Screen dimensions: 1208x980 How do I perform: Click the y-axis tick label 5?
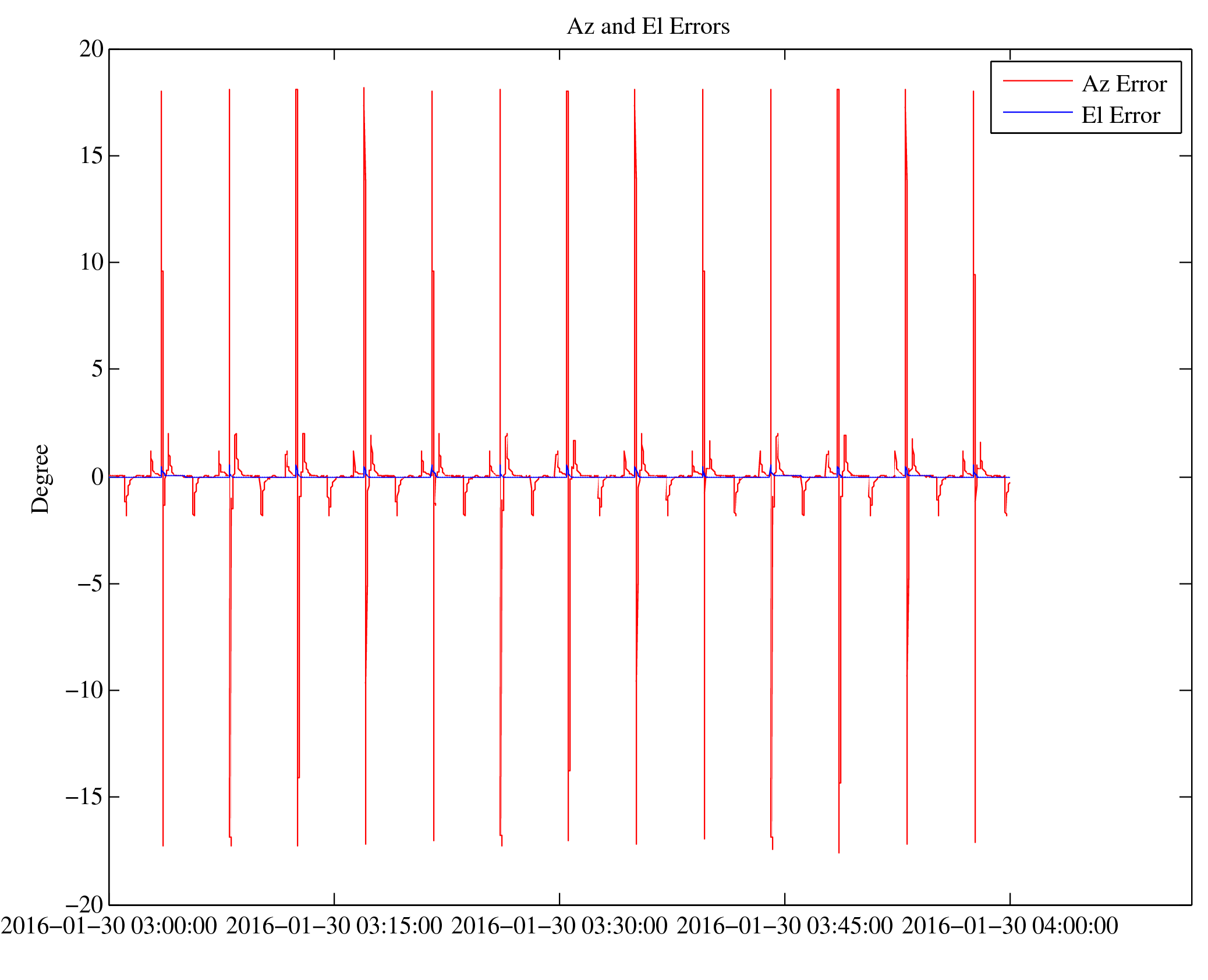[97, 369]
